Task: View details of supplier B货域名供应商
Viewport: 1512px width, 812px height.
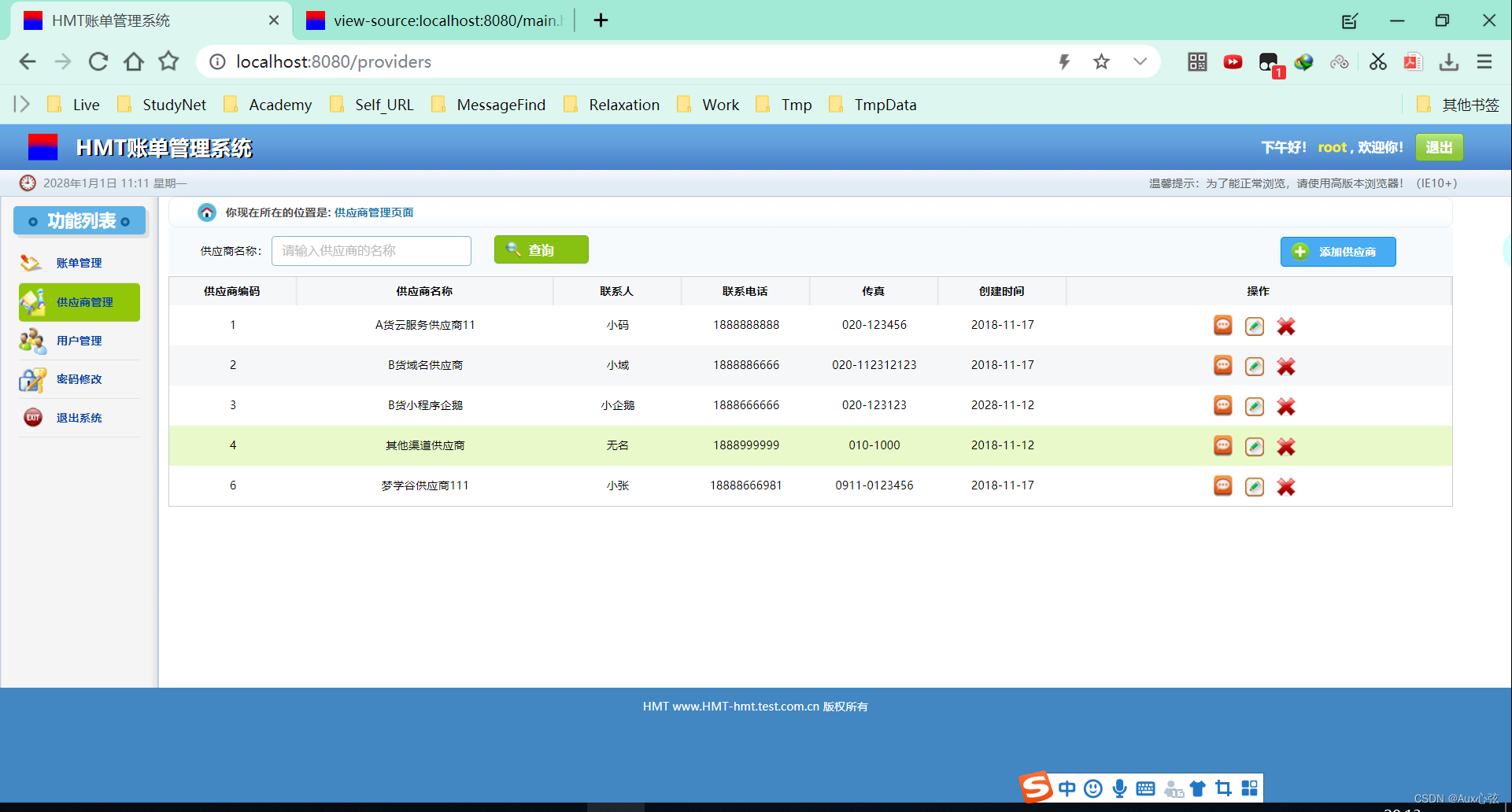Action: coord(1222,365)
